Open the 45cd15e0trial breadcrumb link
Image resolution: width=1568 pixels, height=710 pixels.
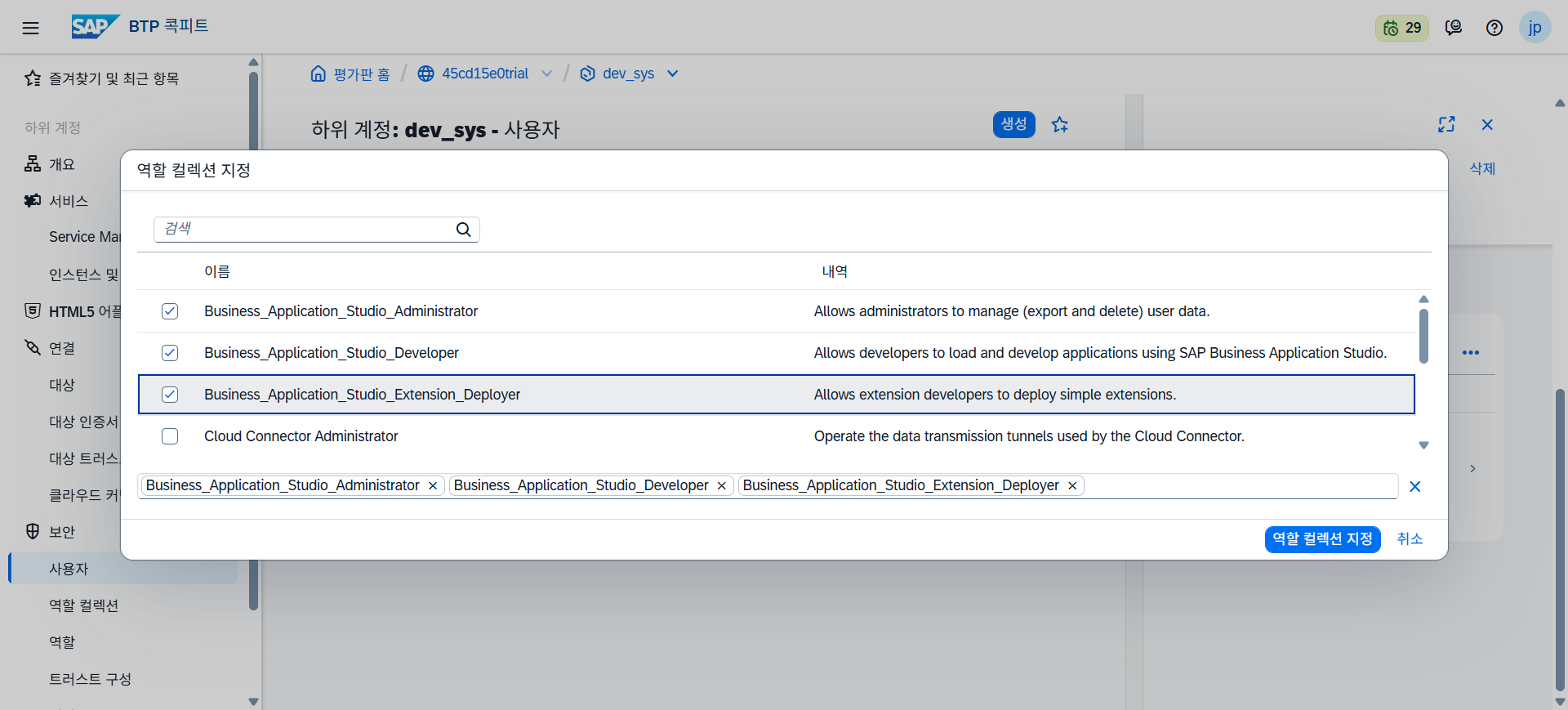(x=485, y=74)
